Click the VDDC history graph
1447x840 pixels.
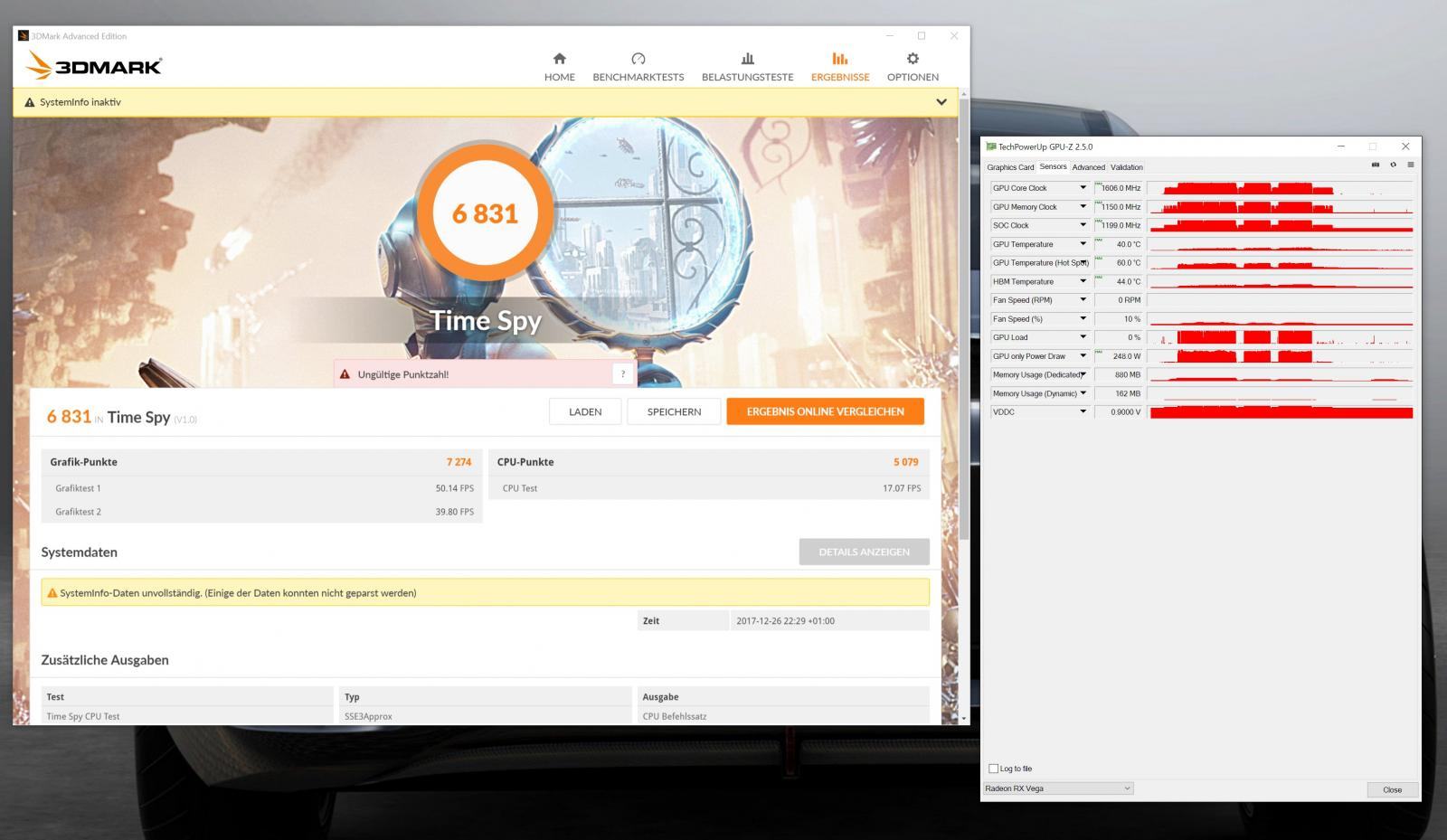pos(1280,411)
